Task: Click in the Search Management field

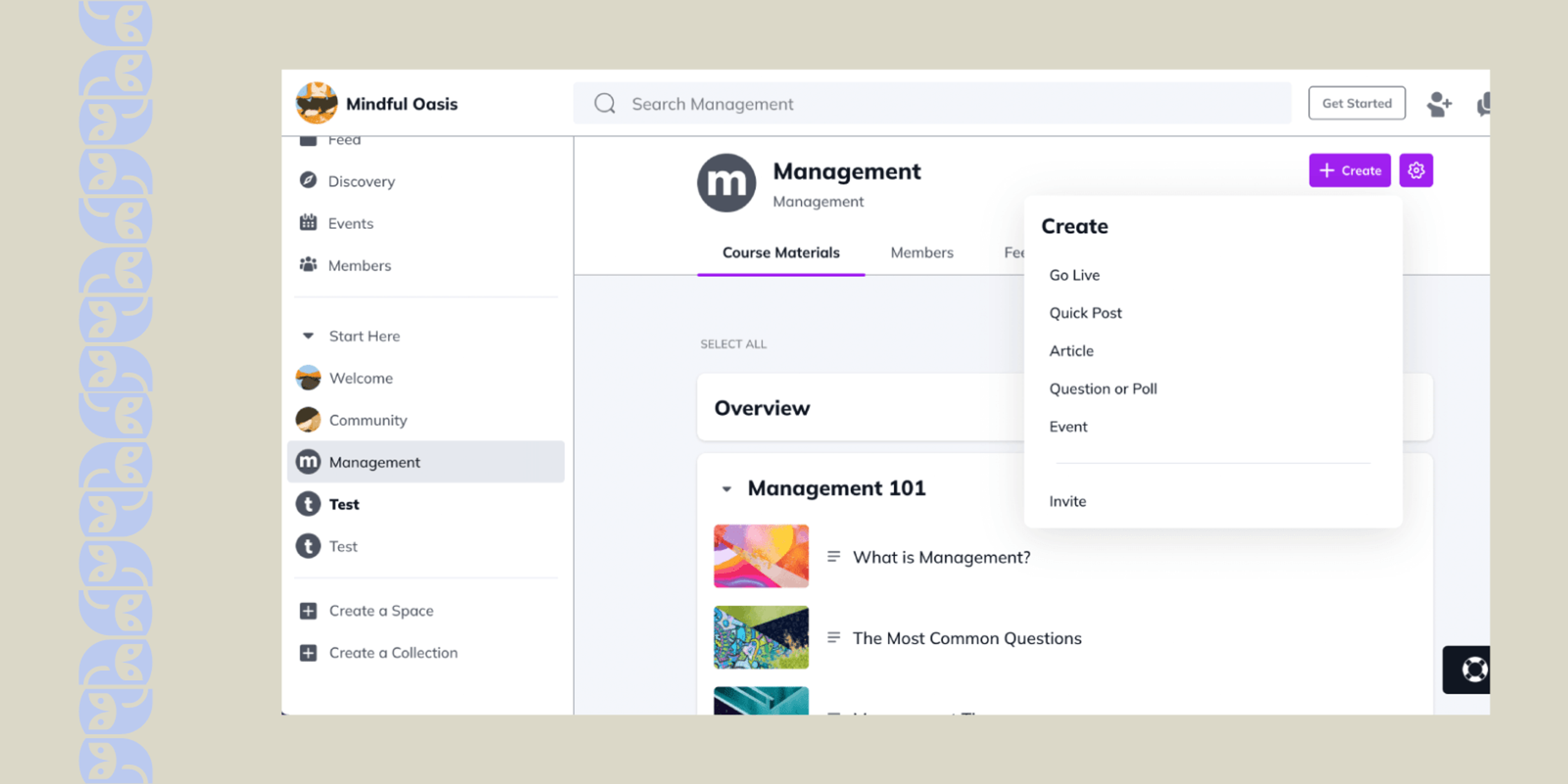Action: [x=932, y=103]
